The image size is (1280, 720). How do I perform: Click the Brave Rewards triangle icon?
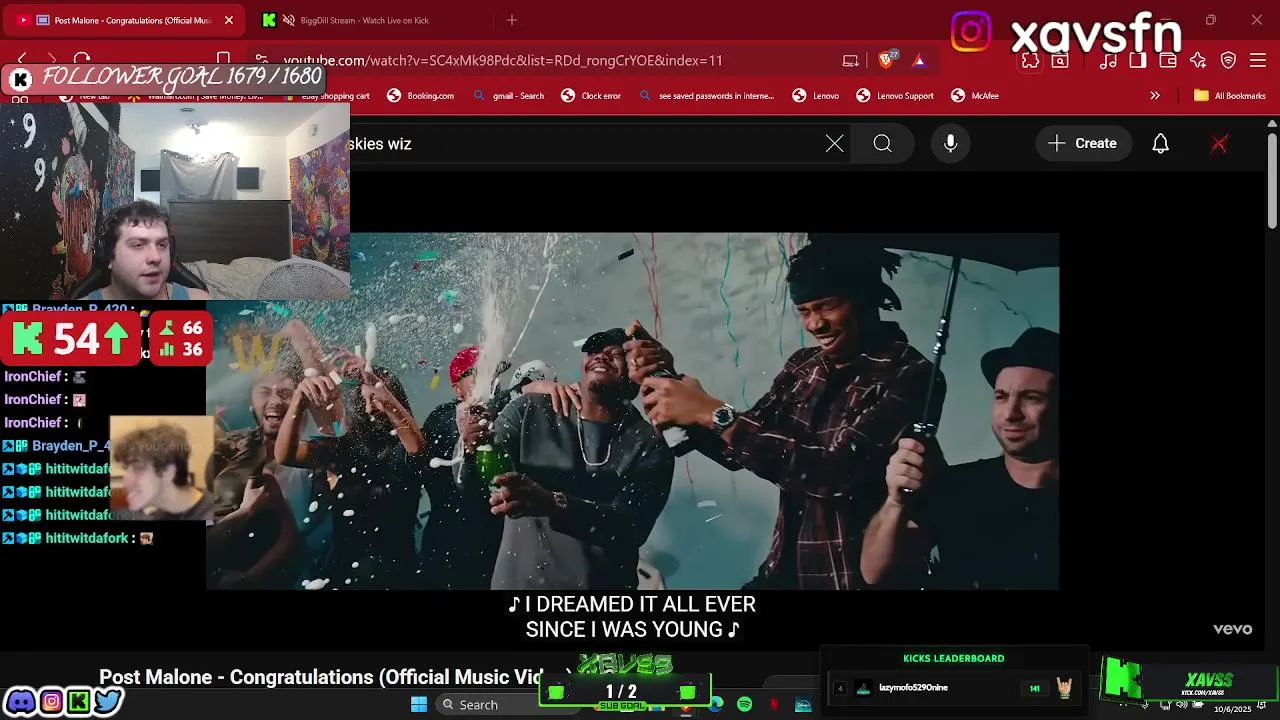[x=919, y=60]
